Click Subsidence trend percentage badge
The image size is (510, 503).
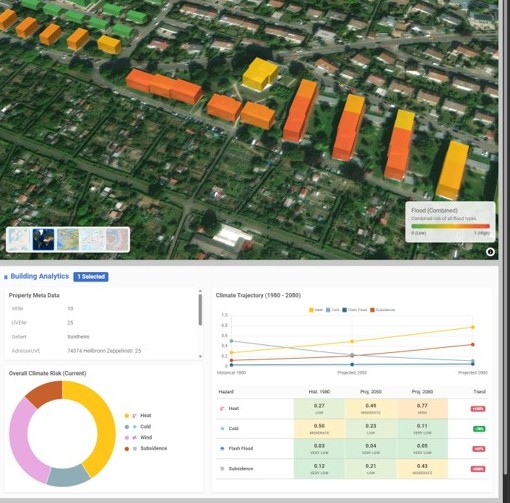coord(478,469)
